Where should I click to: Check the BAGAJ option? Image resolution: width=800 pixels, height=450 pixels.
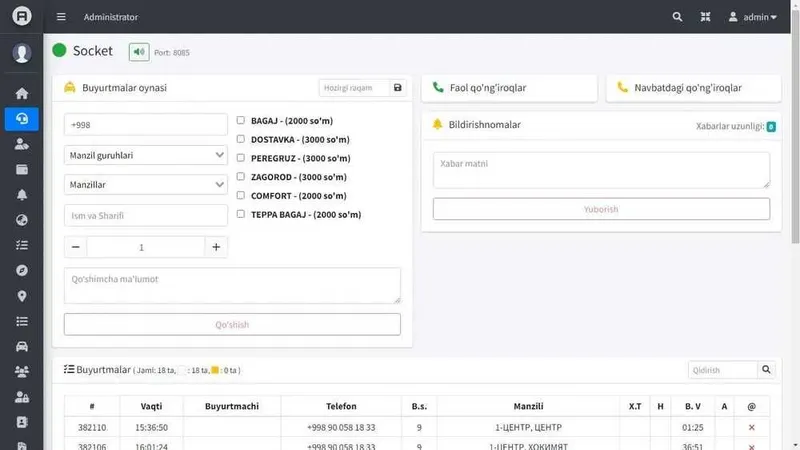click(240, 120)
